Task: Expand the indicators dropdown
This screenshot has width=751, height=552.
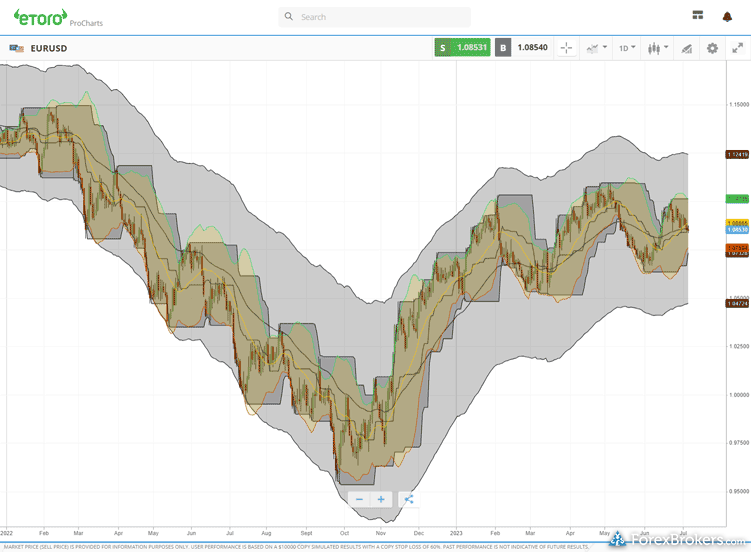Action: pos(597,47)
